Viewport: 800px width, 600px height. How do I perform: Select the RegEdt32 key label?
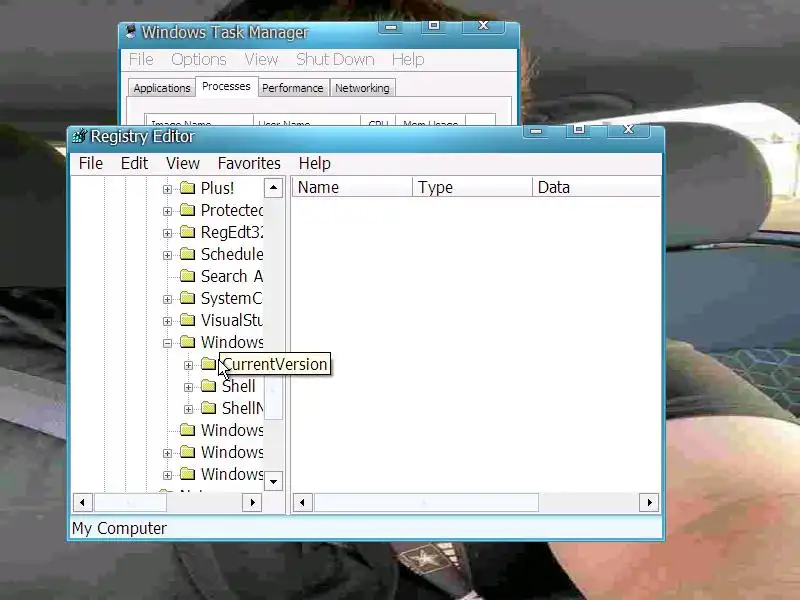pos(232,232)
